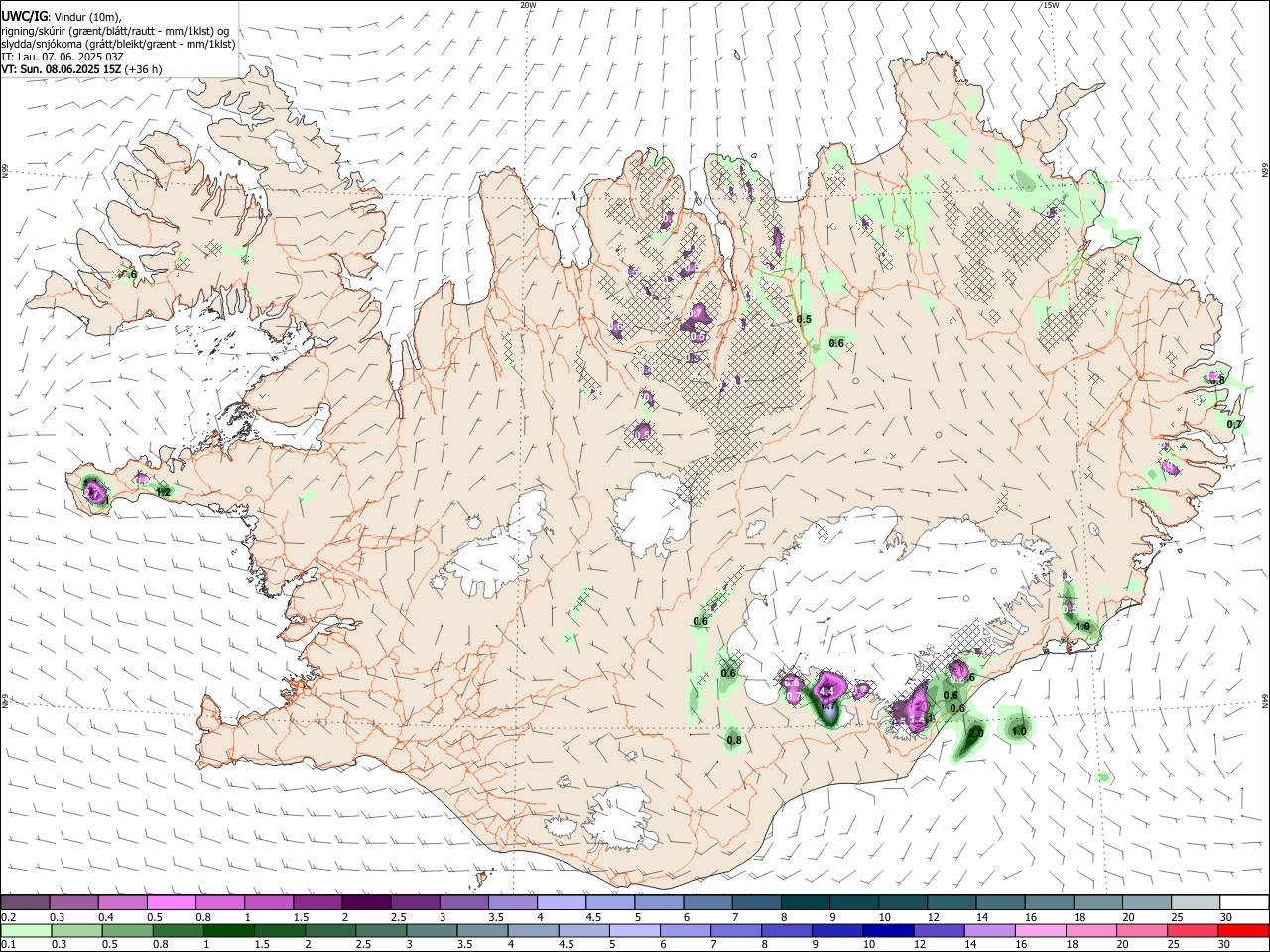This screenshot has height=952, width=1270.
Task: Click the light gray 25–30 snow swatch
Action: coord(1196,903)
